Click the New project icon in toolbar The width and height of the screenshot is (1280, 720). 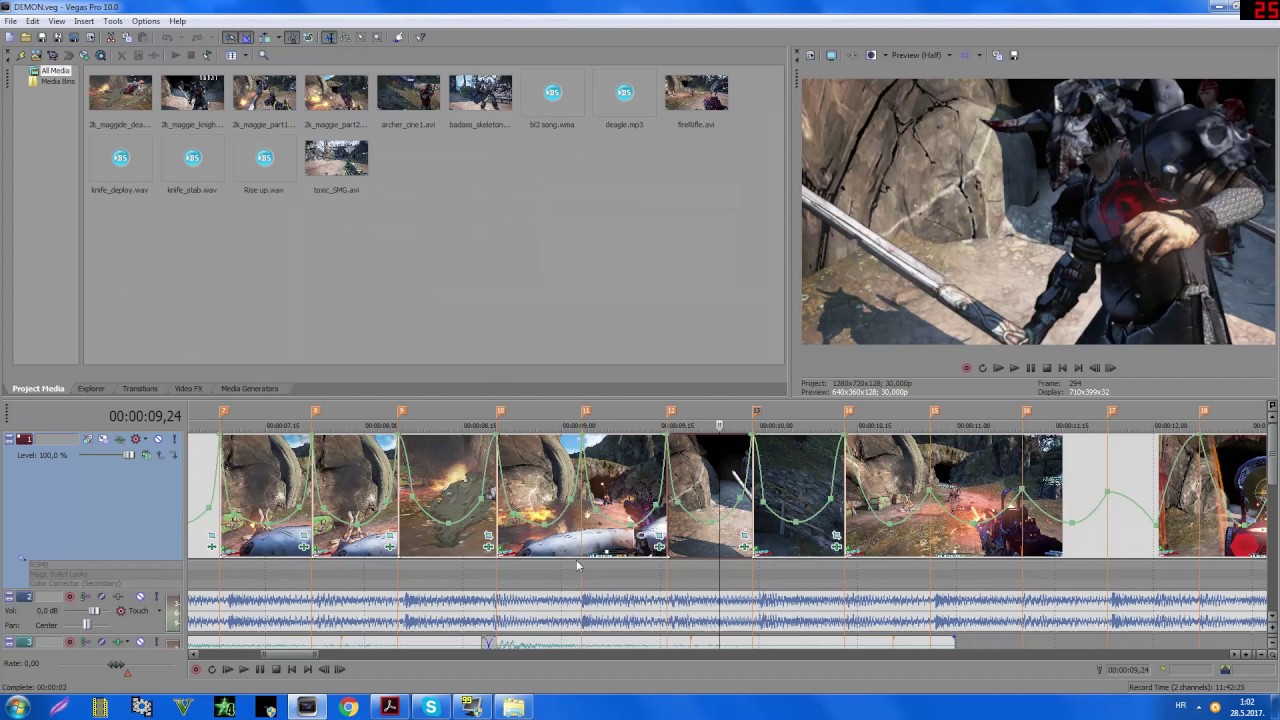[x=9, y=37]
